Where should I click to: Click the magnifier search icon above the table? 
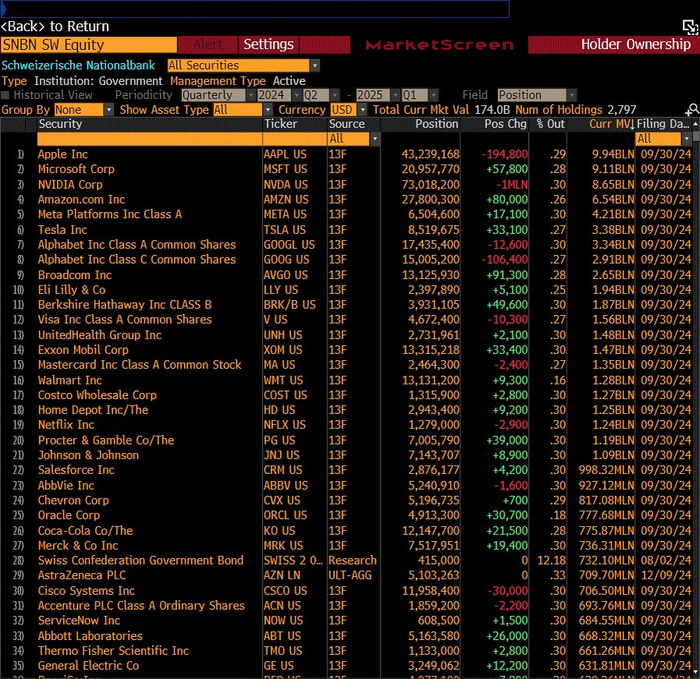(x=691, y=110)
